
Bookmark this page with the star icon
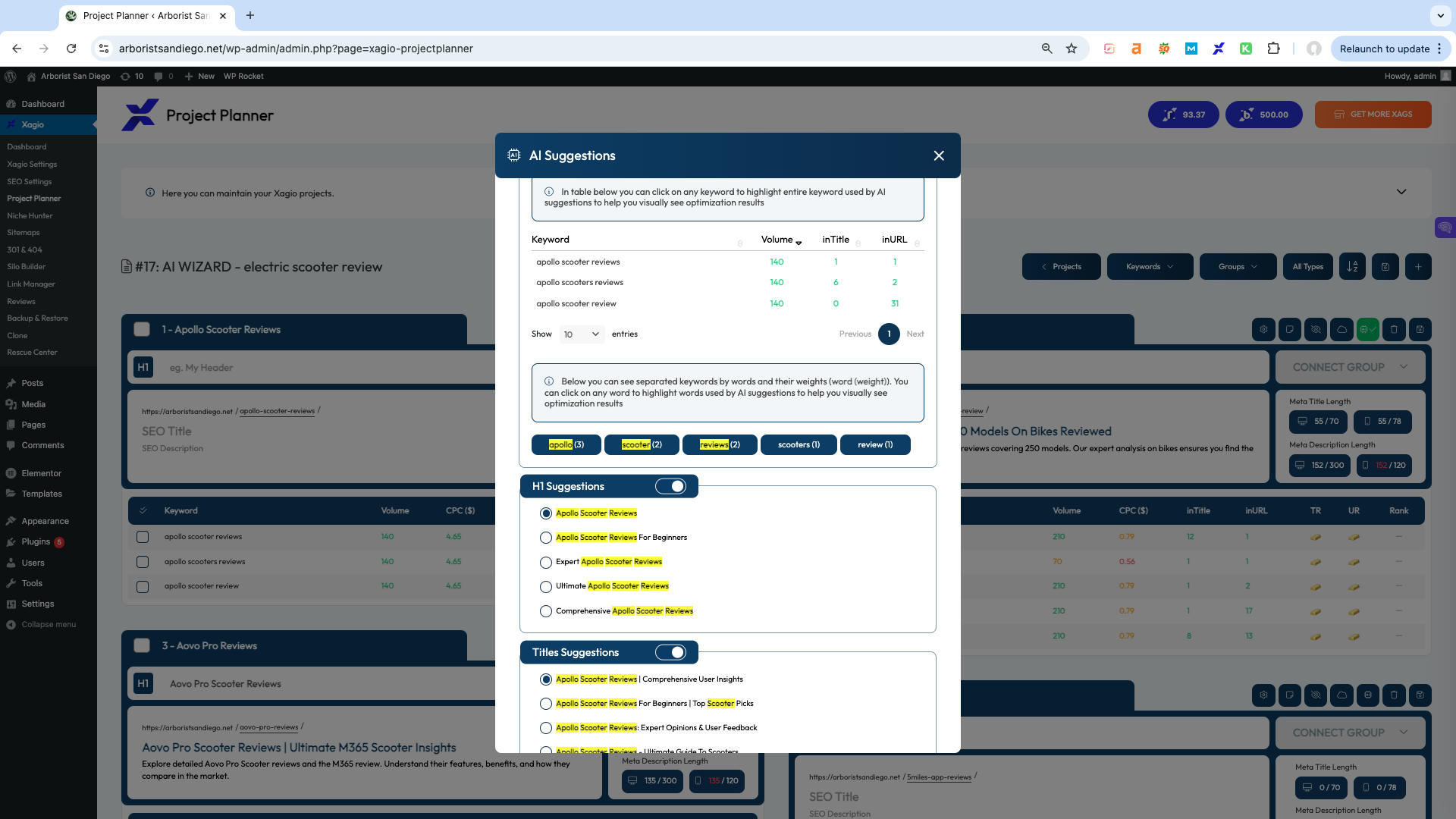coord(1072,49)
